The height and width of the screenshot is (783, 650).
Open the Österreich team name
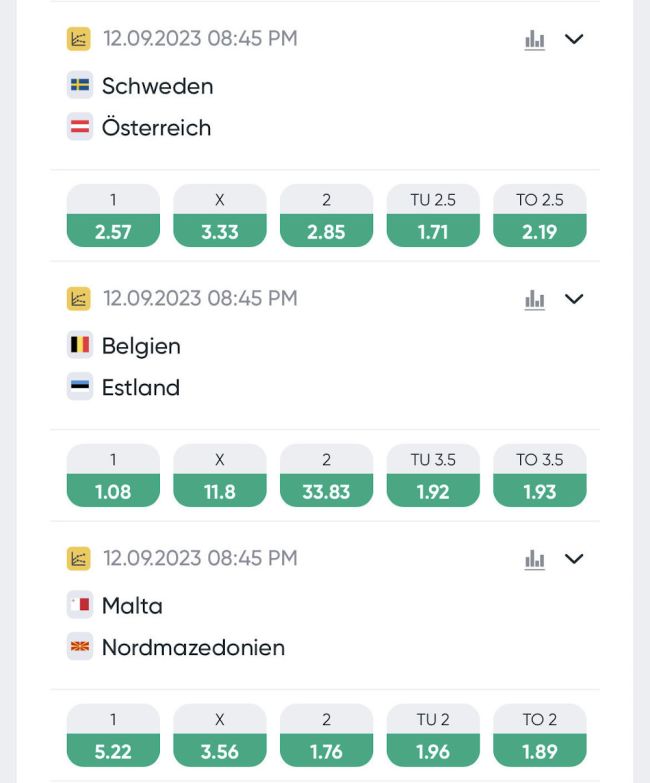(156, 128)
